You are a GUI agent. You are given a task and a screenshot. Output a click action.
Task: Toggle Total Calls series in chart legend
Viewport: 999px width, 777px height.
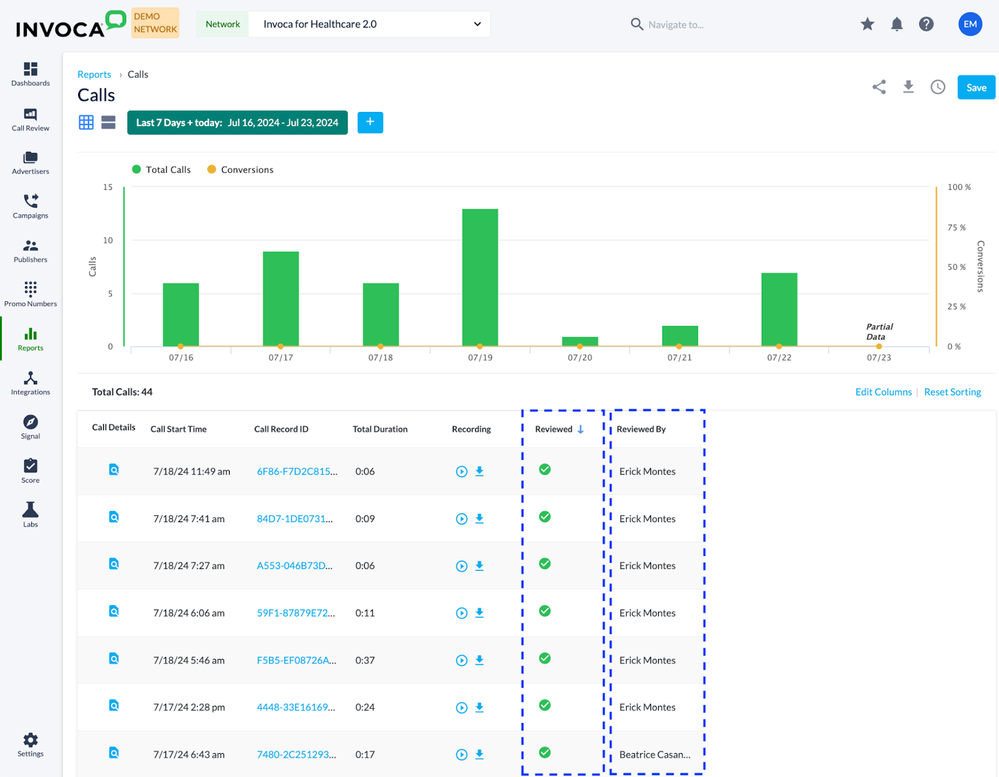pyautogui.click(x=161, y=169)
